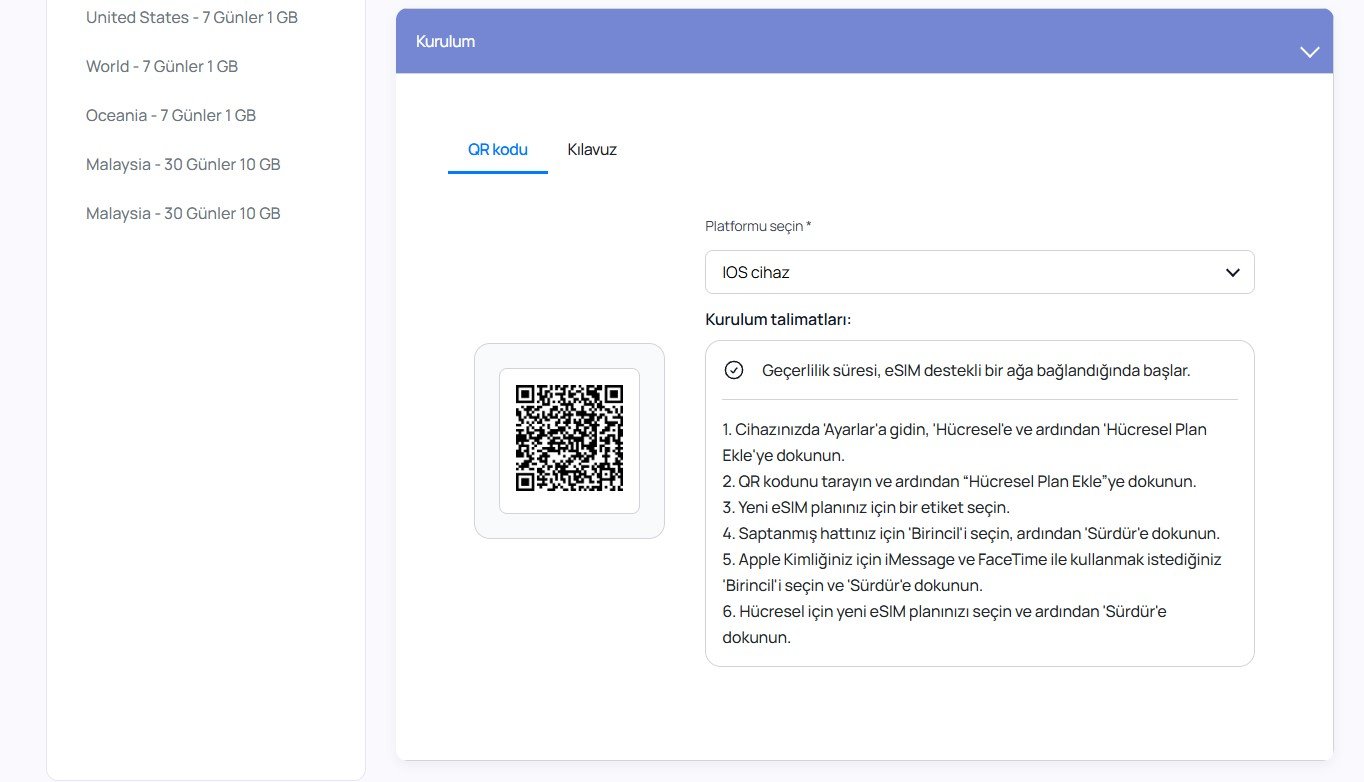Select United States - 7 Günler 1 GB plan
The image size is (1364, 782).
192,17
